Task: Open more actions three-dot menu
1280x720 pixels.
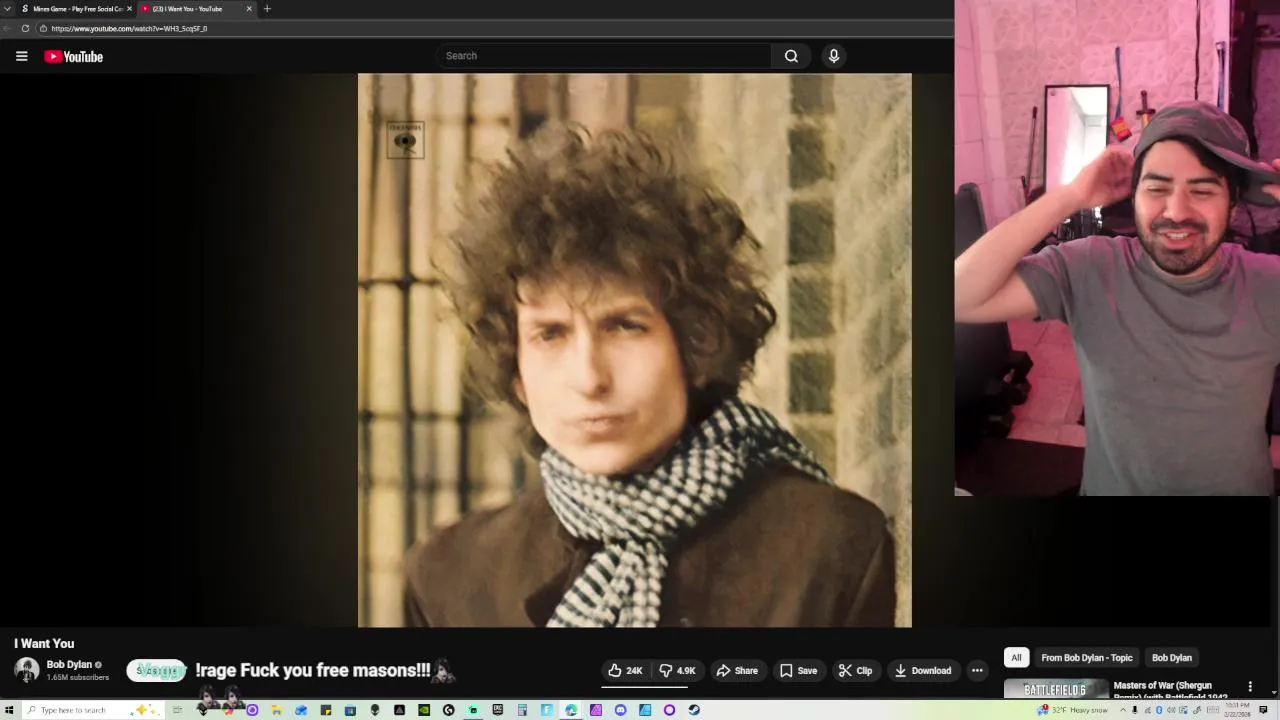Action: click(x=977, y=671)
